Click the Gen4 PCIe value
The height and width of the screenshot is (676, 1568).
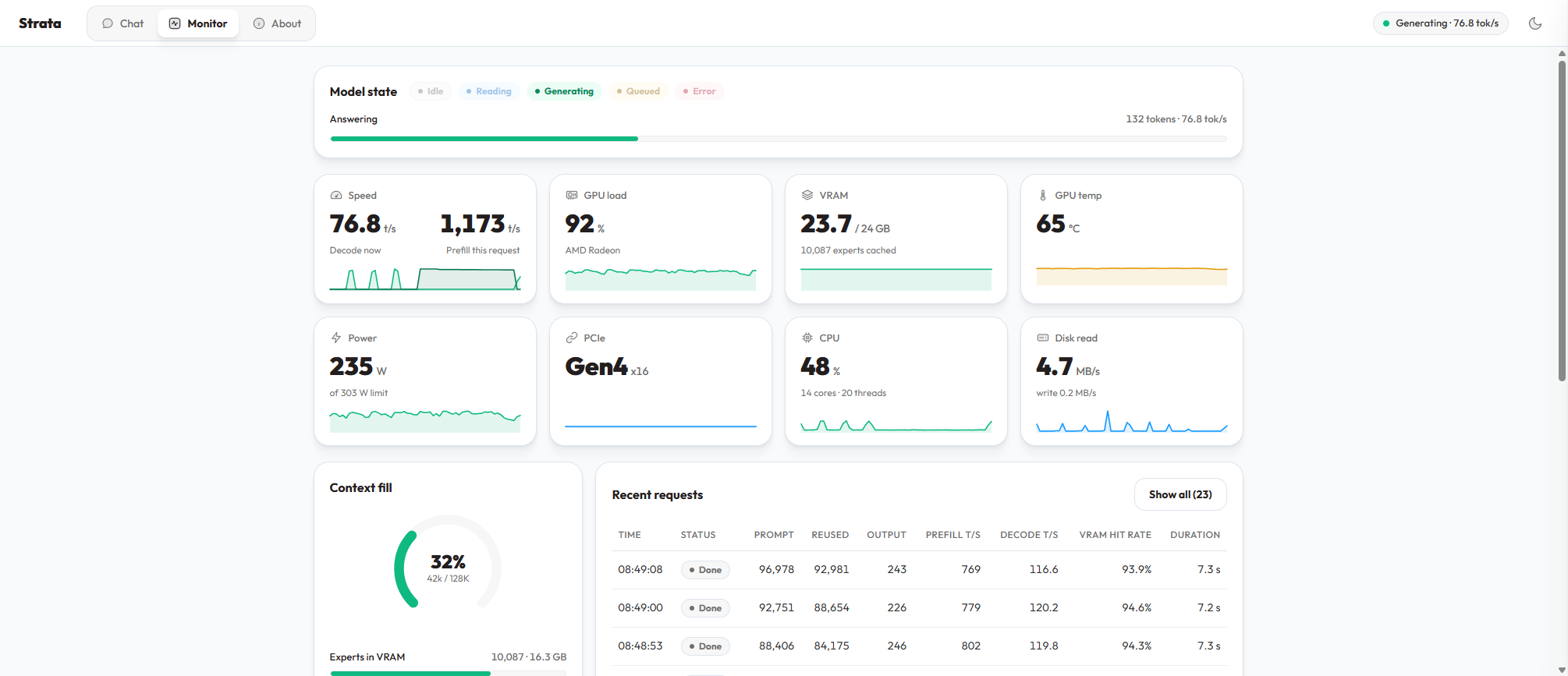click(596, 366)
